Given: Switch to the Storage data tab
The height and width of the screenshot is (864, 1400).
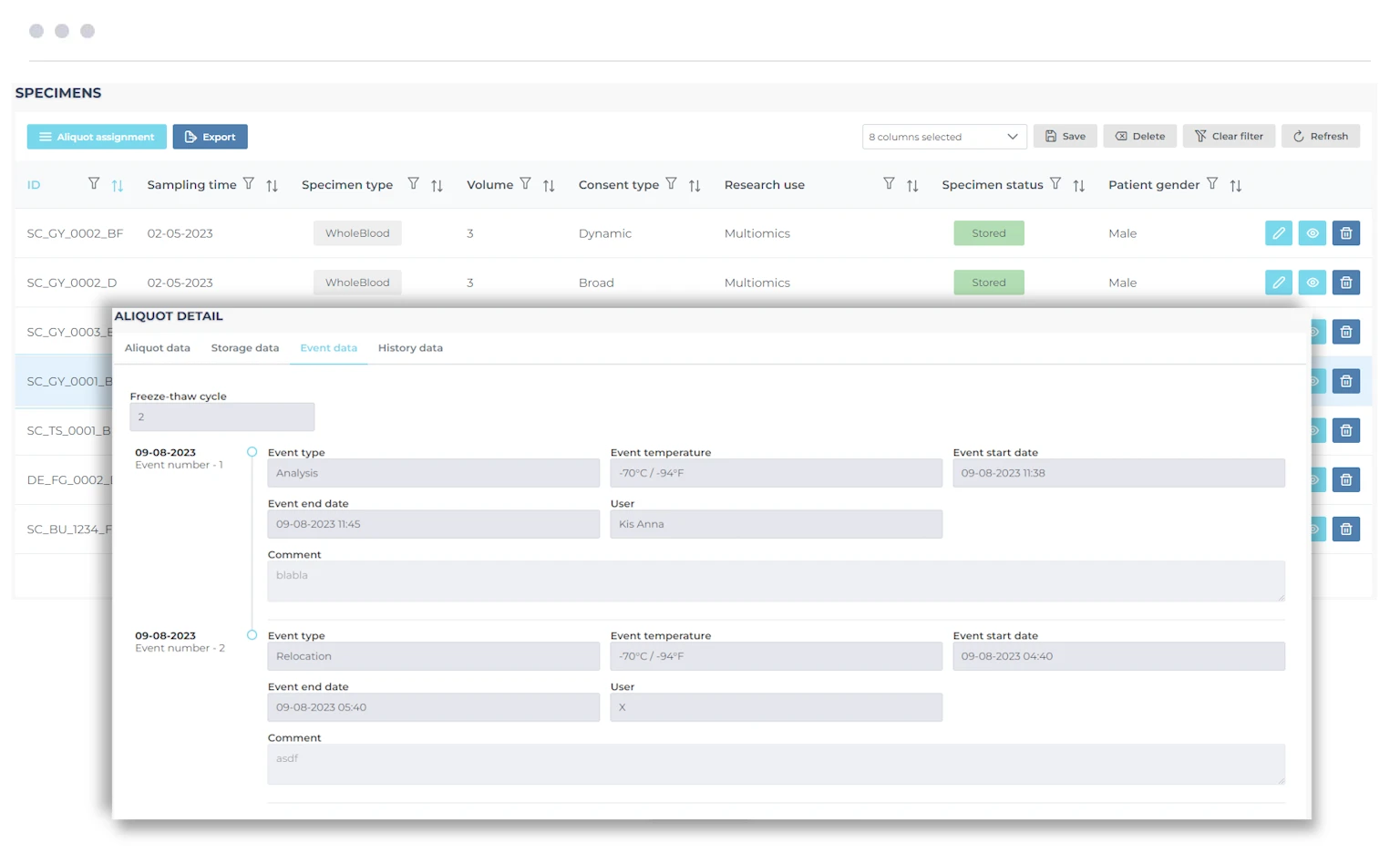Looking at the screenshot, I should pyautogui.click(x=244, y=348).
